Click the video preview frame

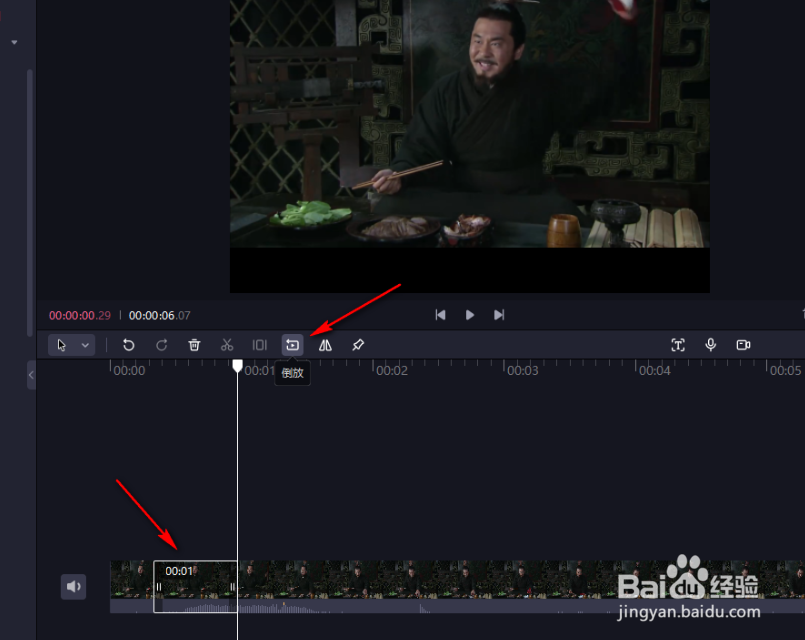(x=470, y=146)
